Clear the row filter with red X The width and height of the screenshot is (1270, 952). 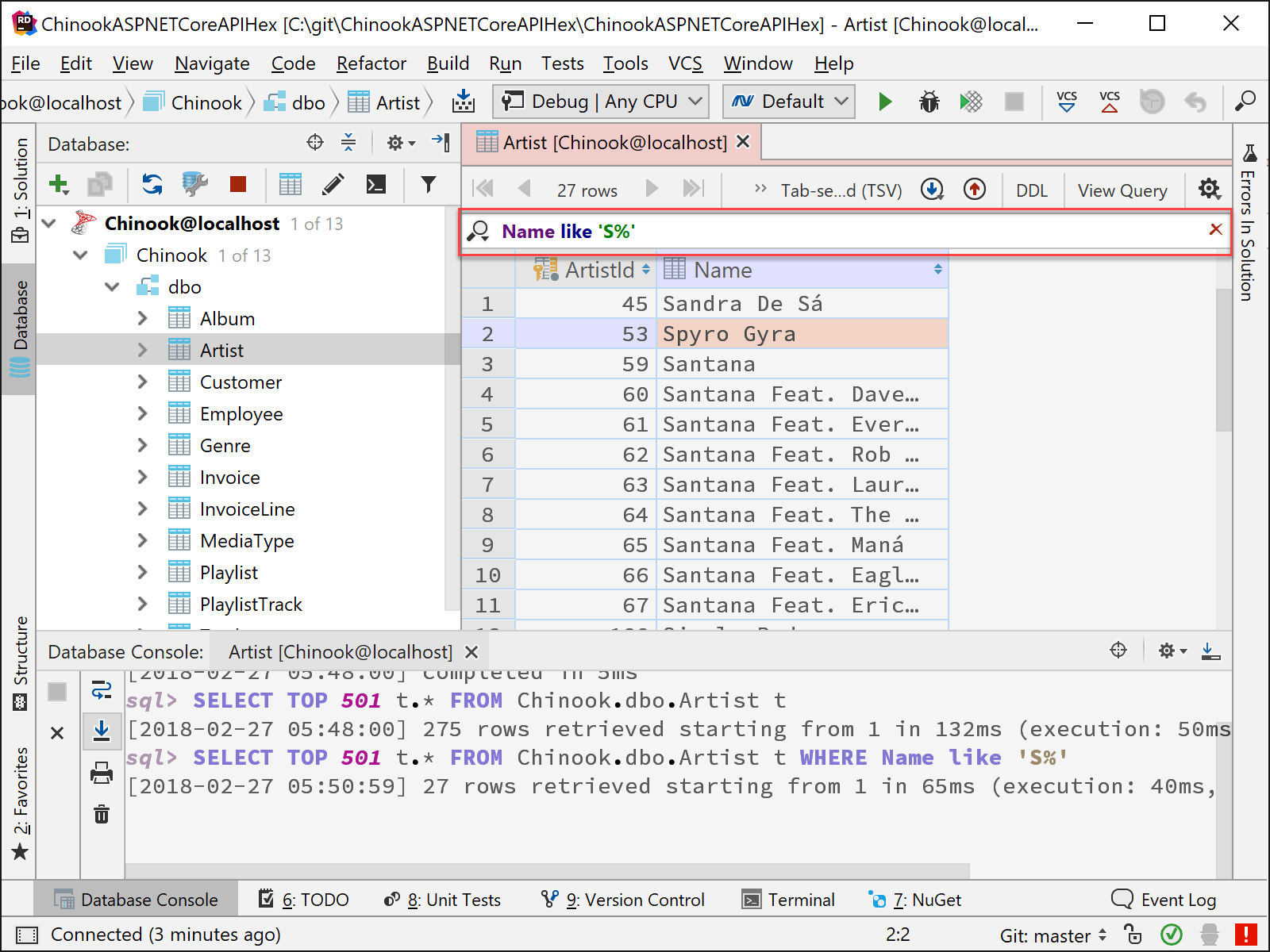1215,229
